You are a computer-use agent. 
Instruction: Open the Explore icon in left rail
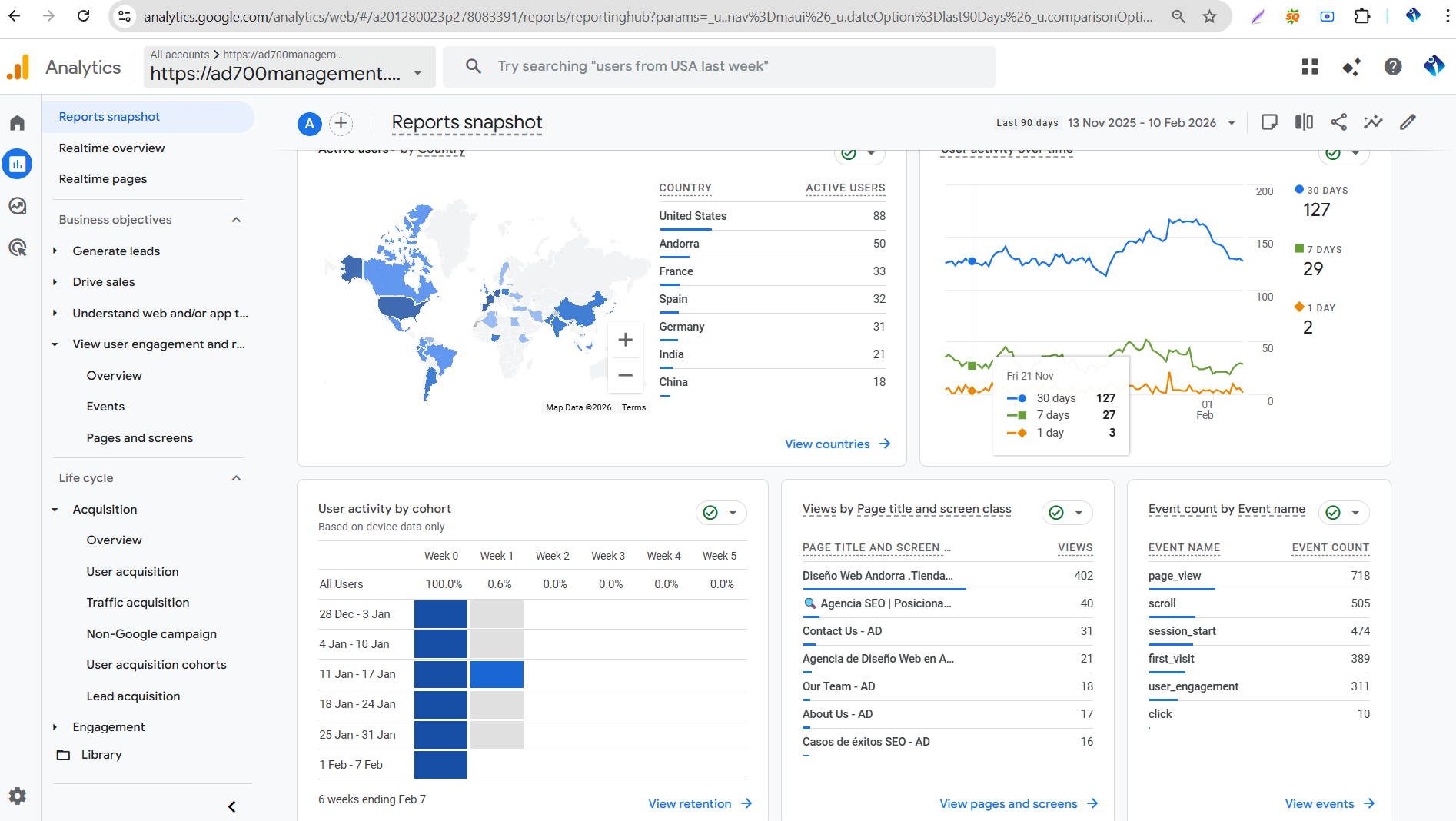click(17, 206)
